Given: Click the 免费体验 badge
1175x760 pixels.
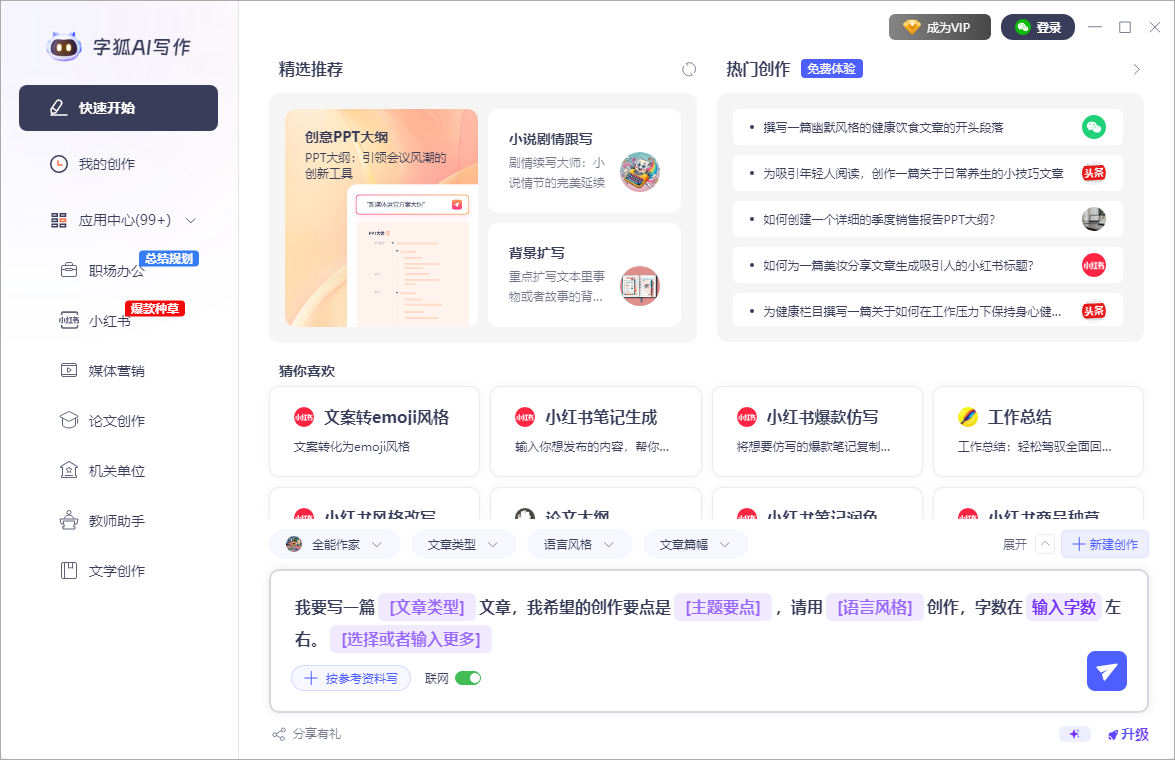Looking at the screenshot, I should 832,69.
